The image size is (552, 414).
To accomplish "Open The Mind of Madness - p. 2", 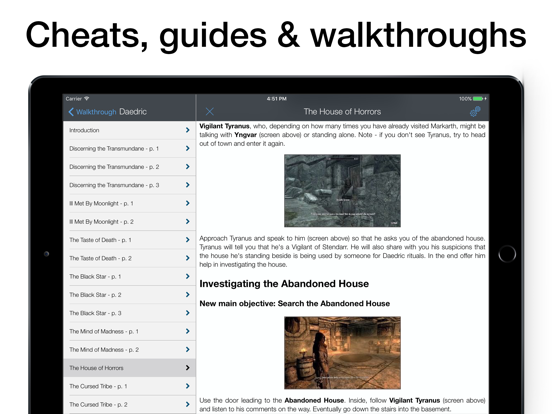I will tap(130, 350).
